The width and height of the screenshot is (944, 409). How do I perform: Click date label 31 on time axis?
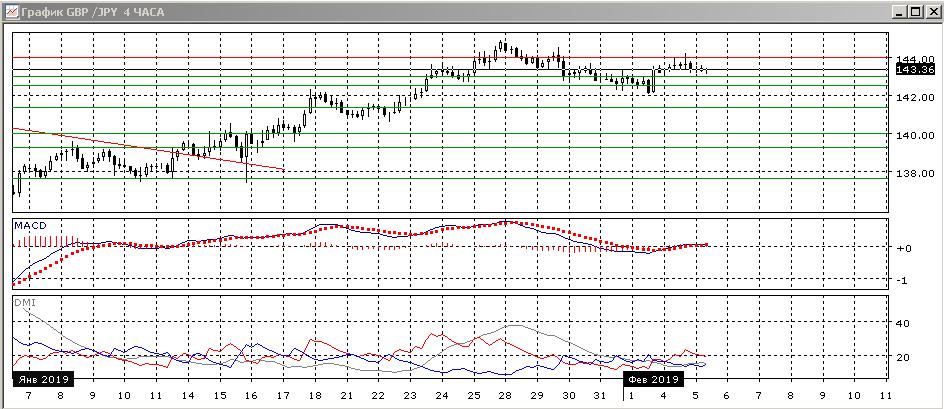click(x=600, y=396)
